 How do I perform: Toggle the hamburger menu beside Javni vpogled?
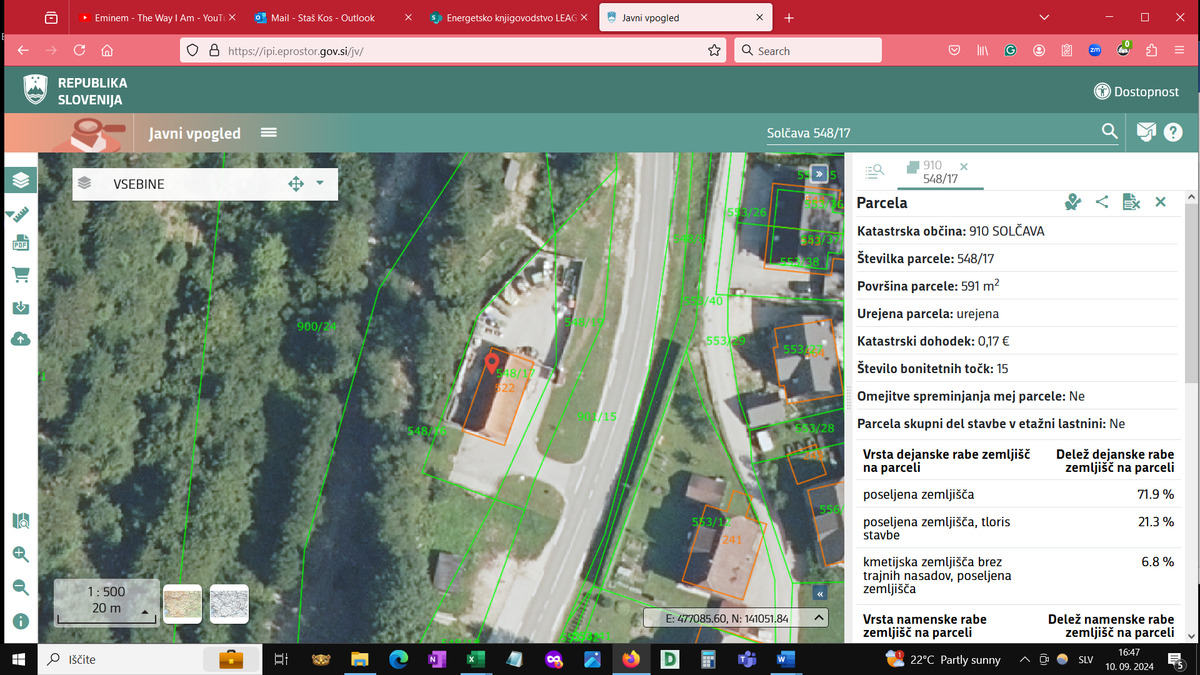tap(268, 133)
